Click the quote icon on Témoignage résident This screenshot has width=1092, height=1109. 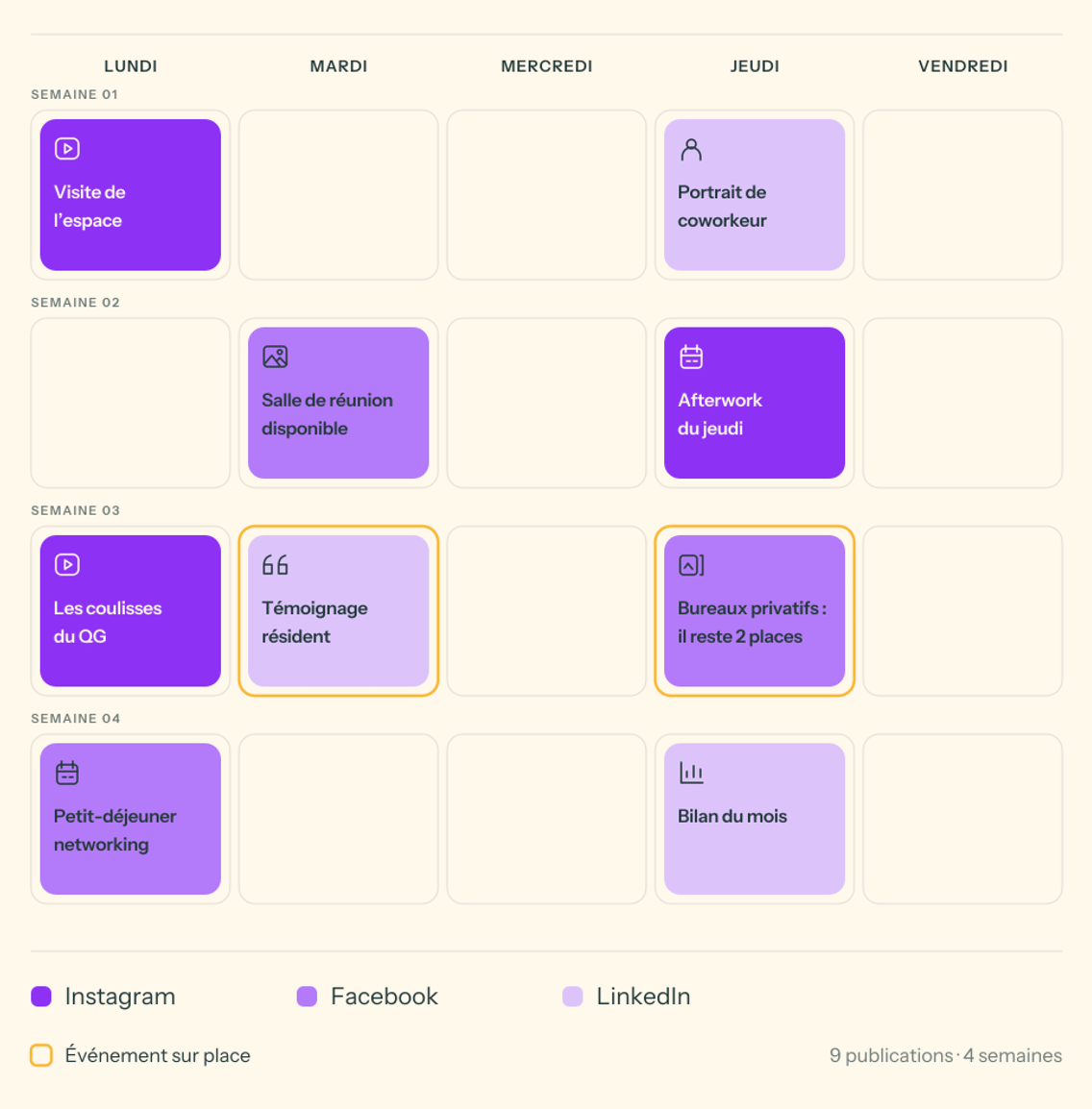(x=275, y=564)
